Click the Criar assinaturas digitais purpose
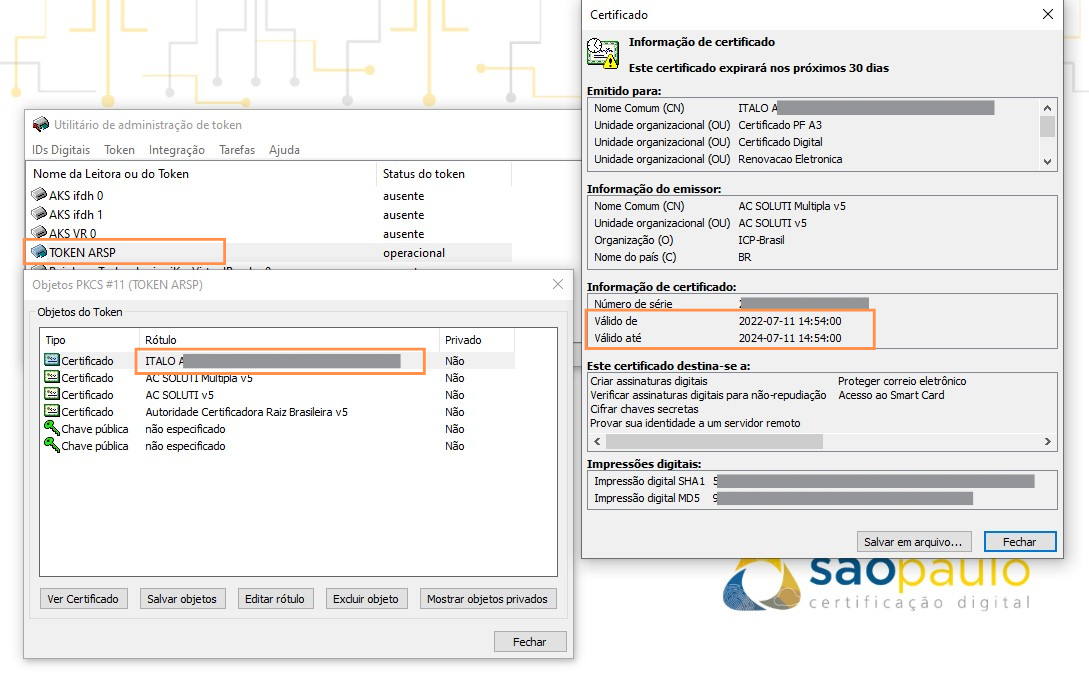Image resolution: width=1089 pixels, height=679 pixels. point(649,381)
